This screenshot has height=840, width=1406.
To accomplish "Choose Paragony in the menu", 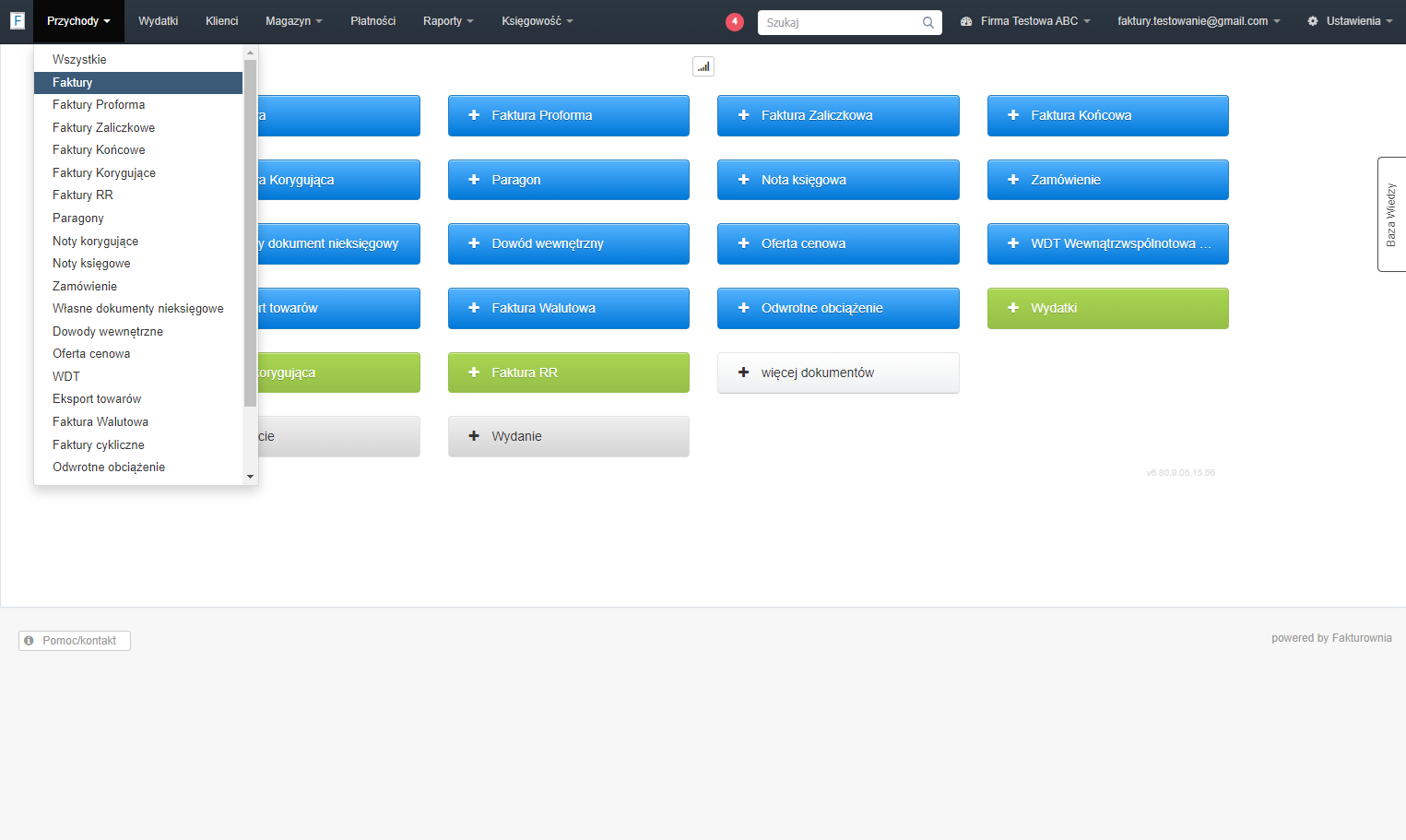I will 138,218.
